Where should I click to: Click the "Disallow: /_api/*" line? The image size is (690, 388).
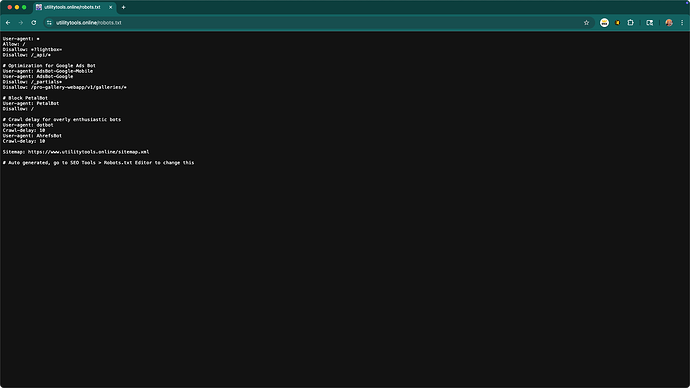tap(27, 55)
